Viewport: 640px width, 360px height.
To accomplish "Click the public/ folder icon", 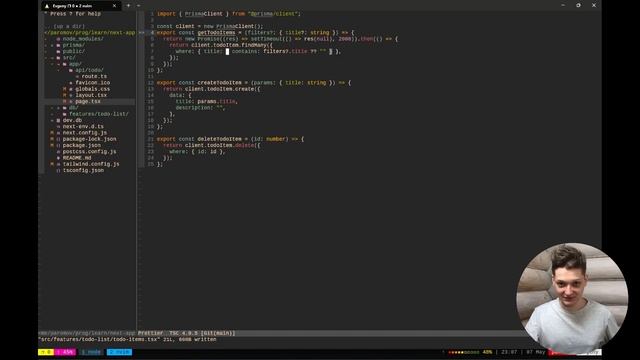I will [58, 51].
